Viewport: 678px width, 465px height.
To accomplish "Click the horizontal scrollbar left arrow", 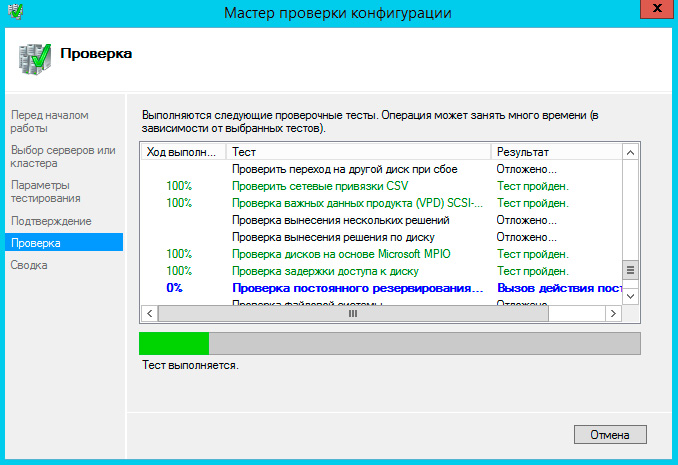I will [150, 314].
